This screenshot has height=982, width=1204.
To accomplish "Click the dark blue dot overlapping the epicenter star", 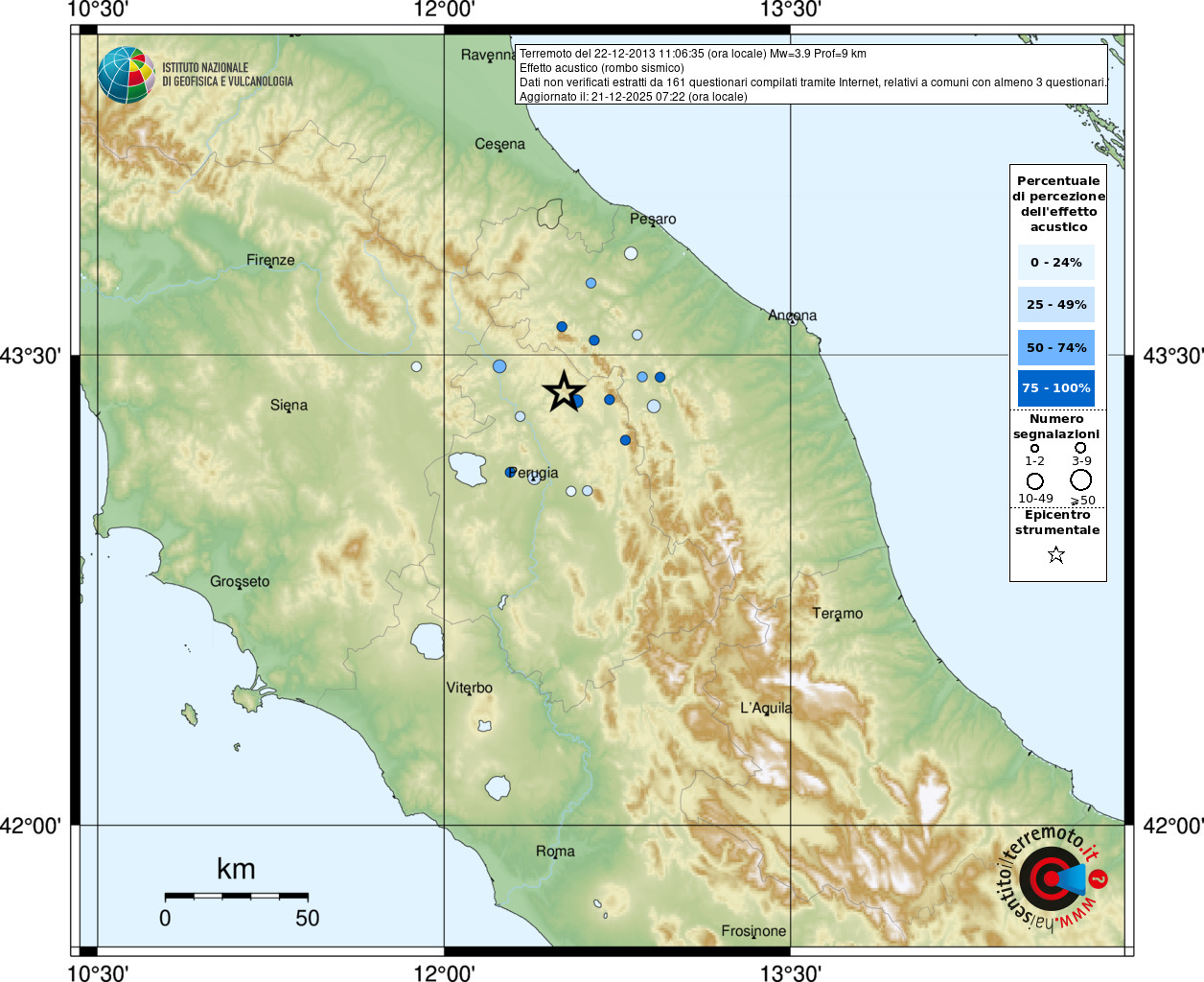I will (577, 401).
